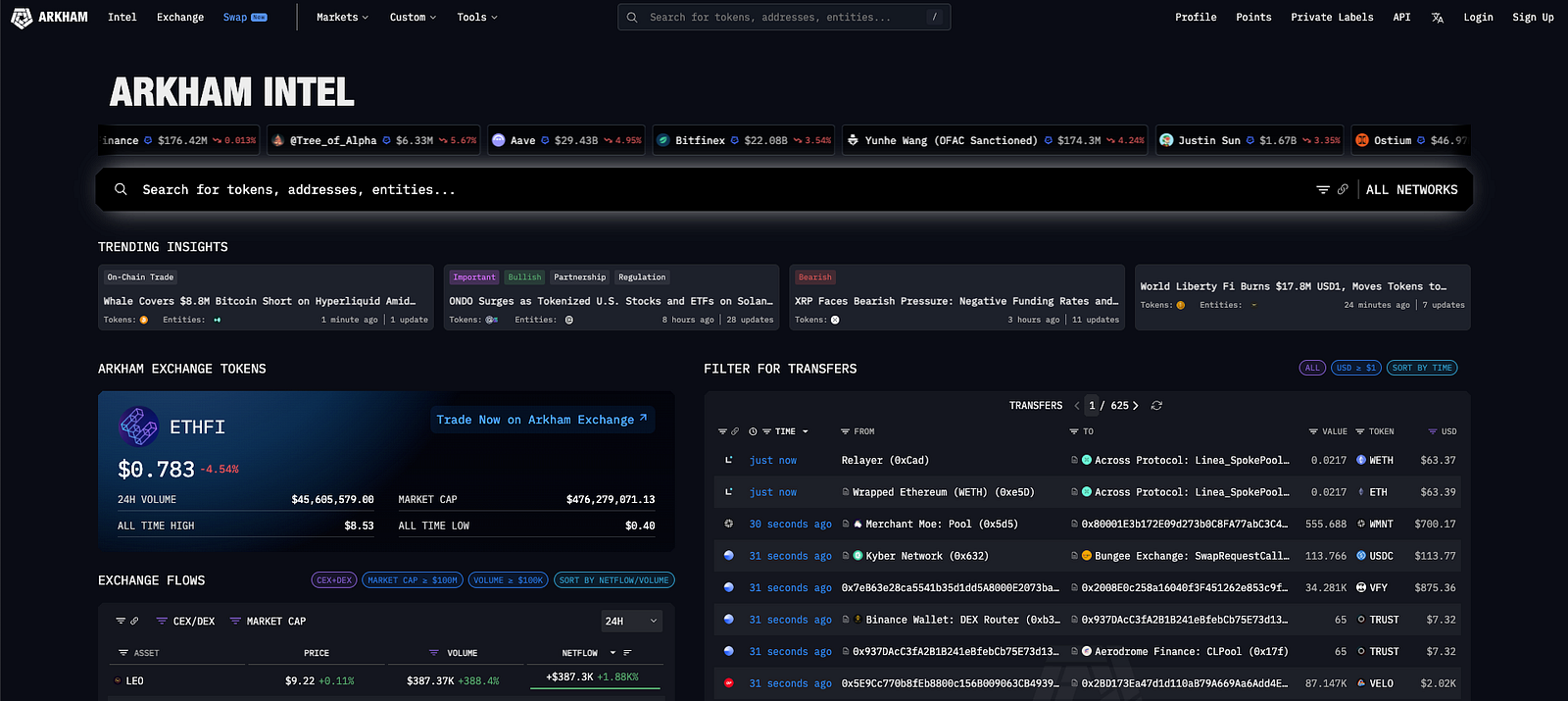The image size is (1568, 701).
Task: Open the filter icon in the main search bar
Action: point(1323,189)
